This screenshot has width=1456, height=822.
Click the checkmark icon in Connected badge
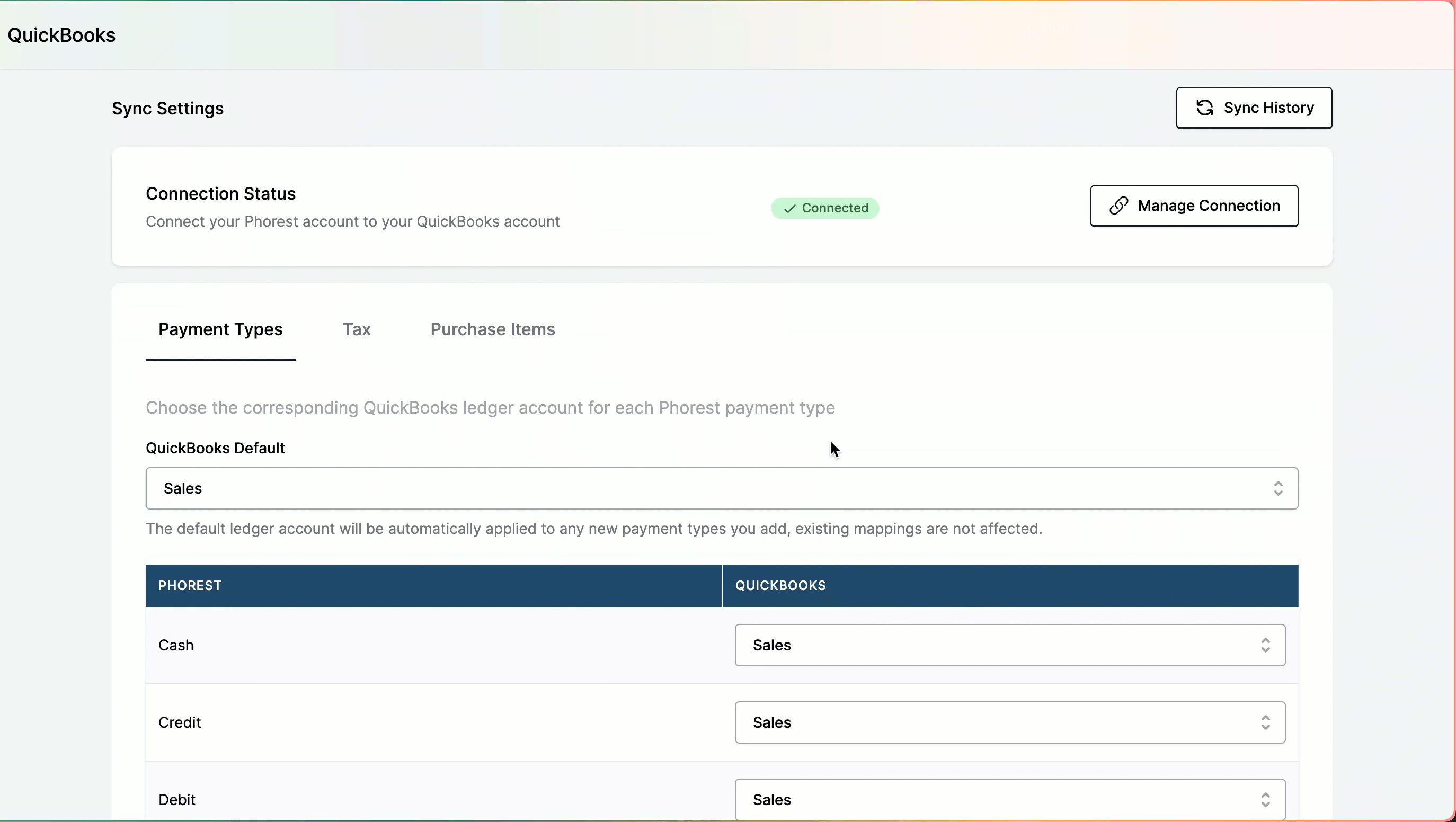coord(789,209)
